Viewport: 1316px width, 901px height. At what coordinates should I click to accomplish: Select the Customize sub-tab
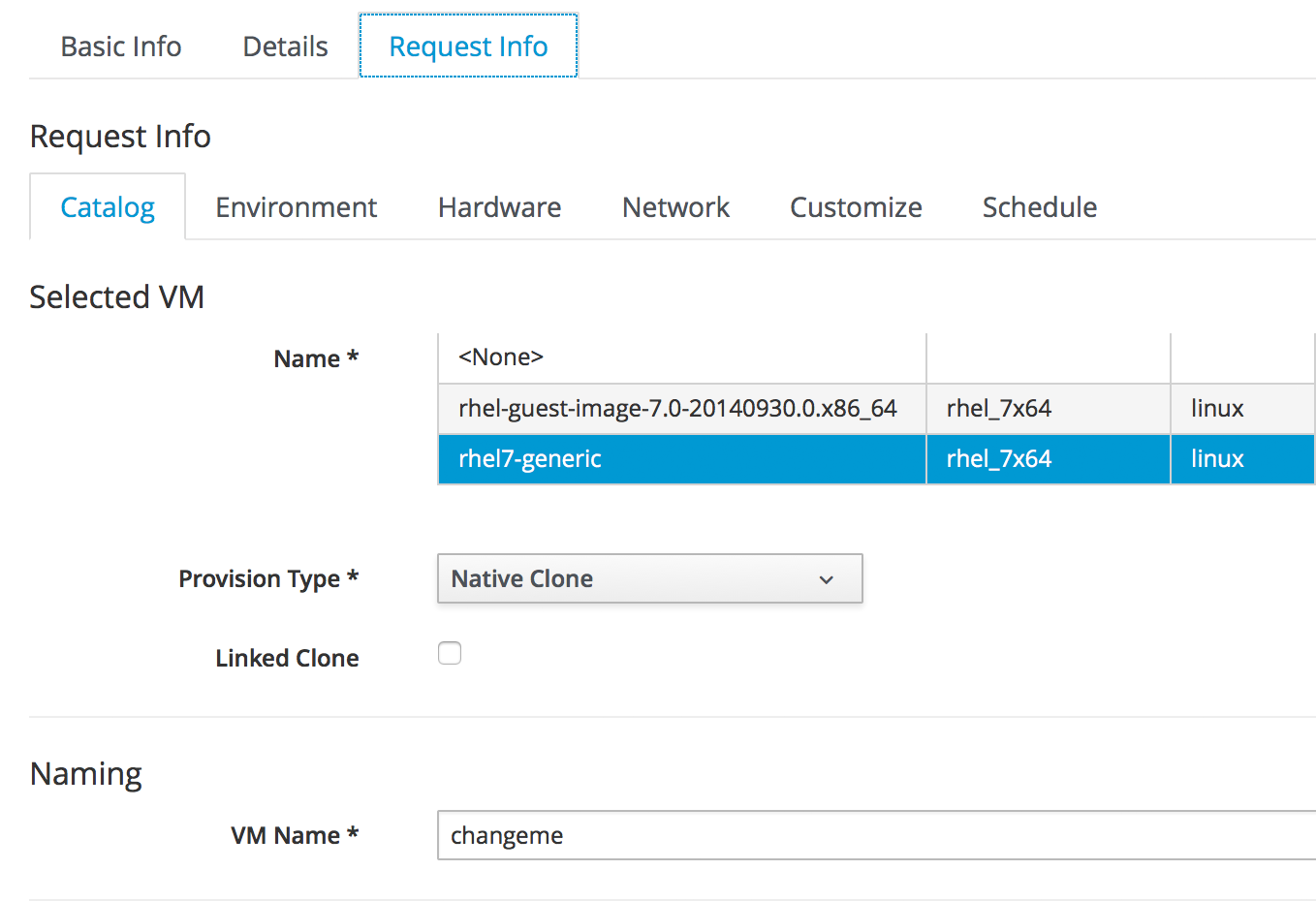click(x=856, y=207)
